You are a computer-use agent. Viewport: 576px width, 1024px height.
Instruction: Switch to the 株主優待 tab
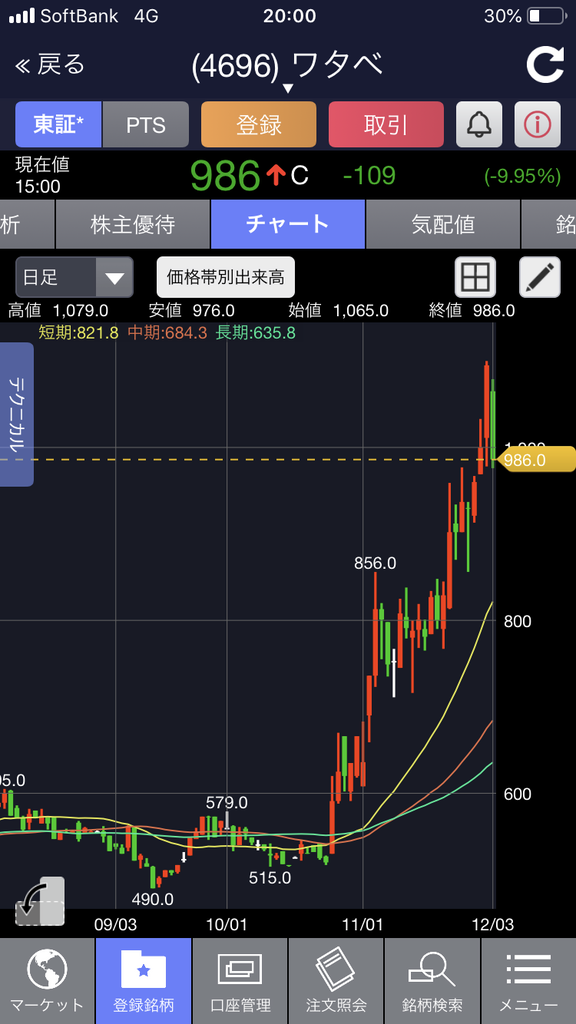pyautogui.click(x=133, y=225)
